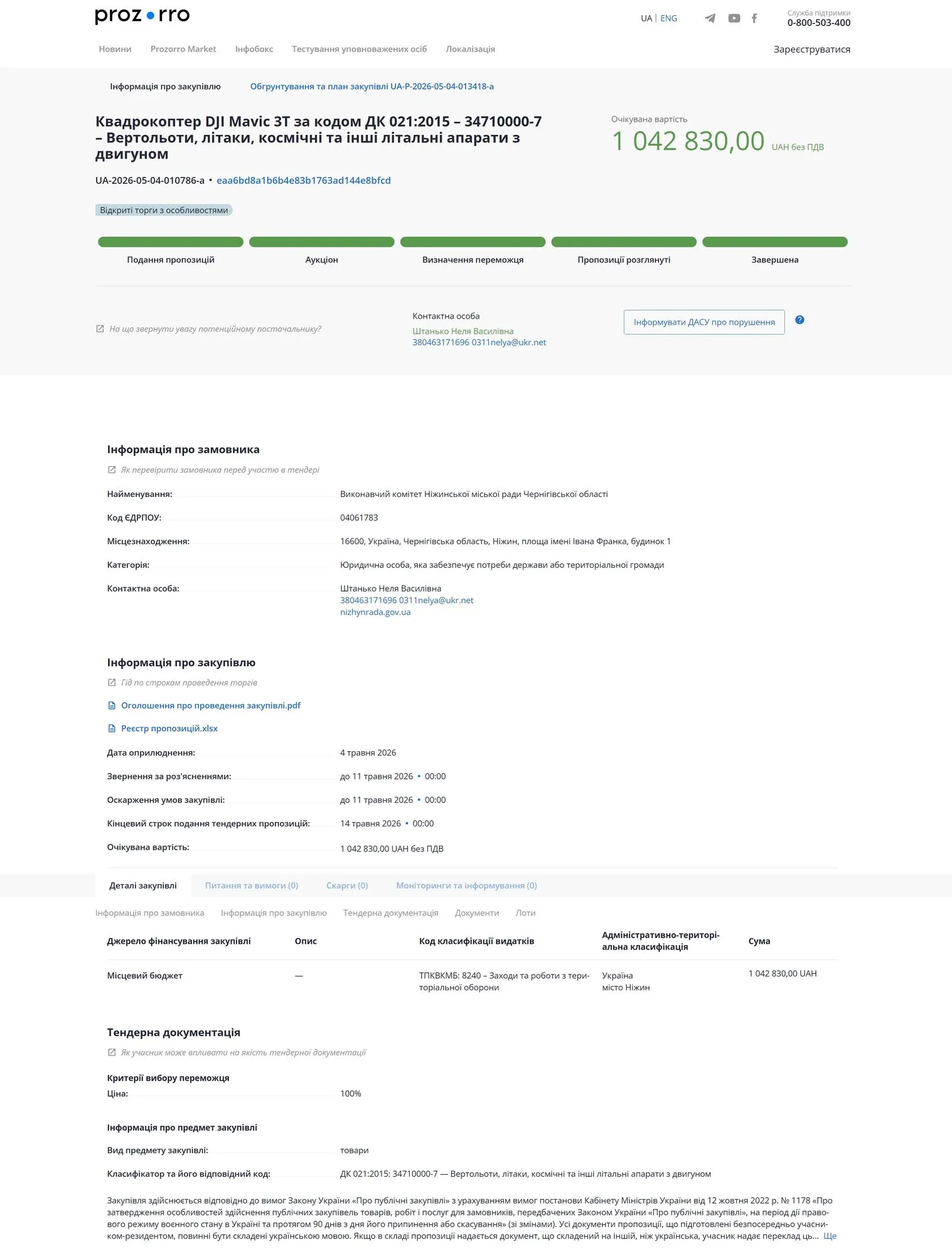952x1255 pixels.
Task: Open the Prozorro logo homepage
Action: (x=142, y=16)
